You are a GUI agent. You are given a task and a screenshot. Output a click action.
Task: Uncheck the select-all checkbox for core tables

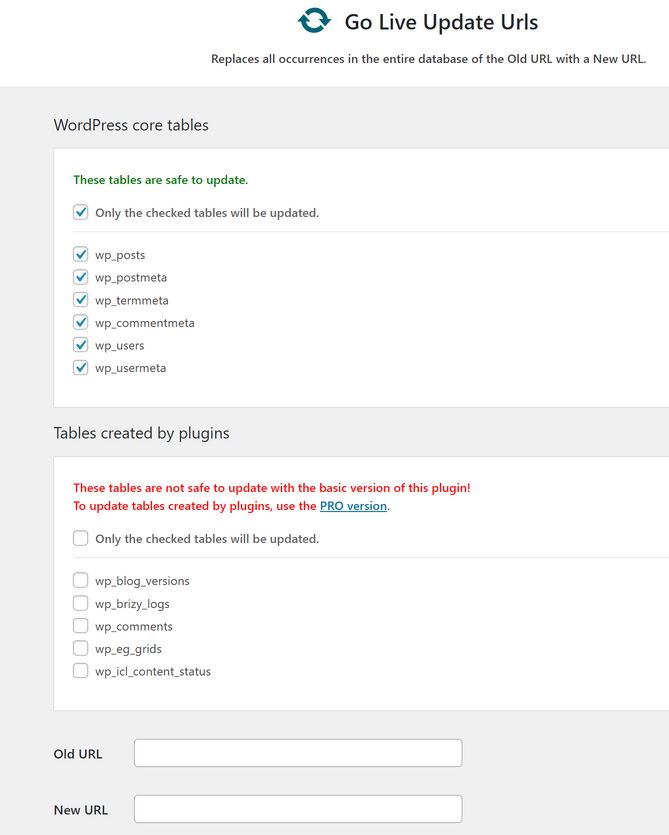point(80,212)
